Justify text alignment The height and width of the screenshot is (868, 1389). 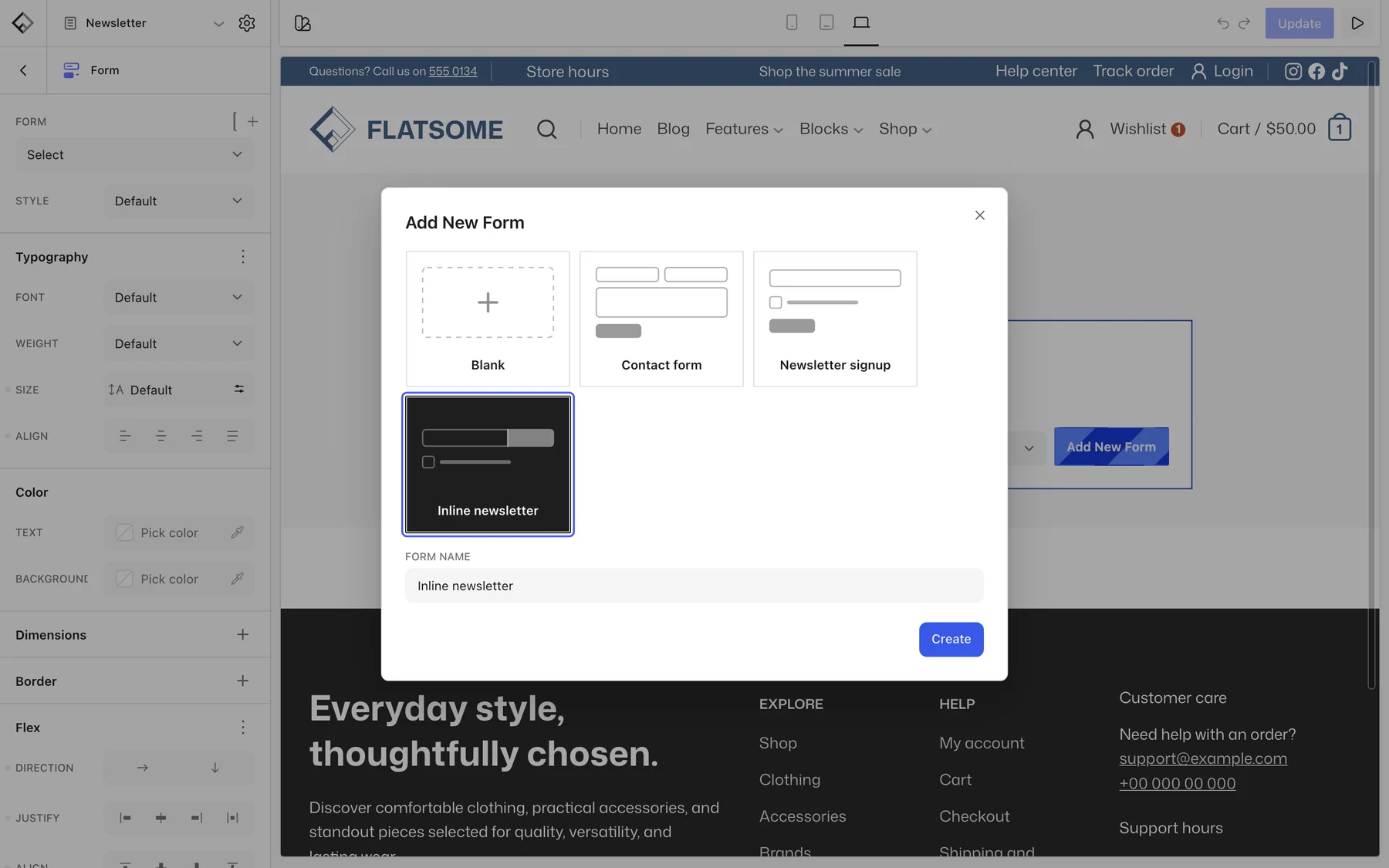pos(232,436)
